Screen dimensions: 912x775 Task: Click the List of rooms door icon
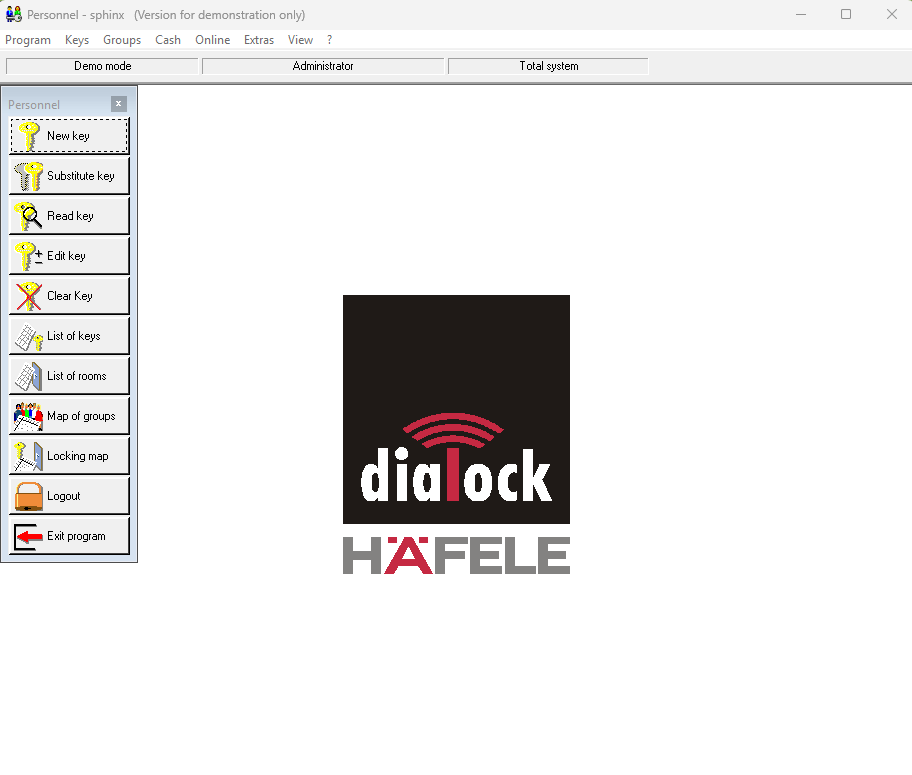point(29,376)
